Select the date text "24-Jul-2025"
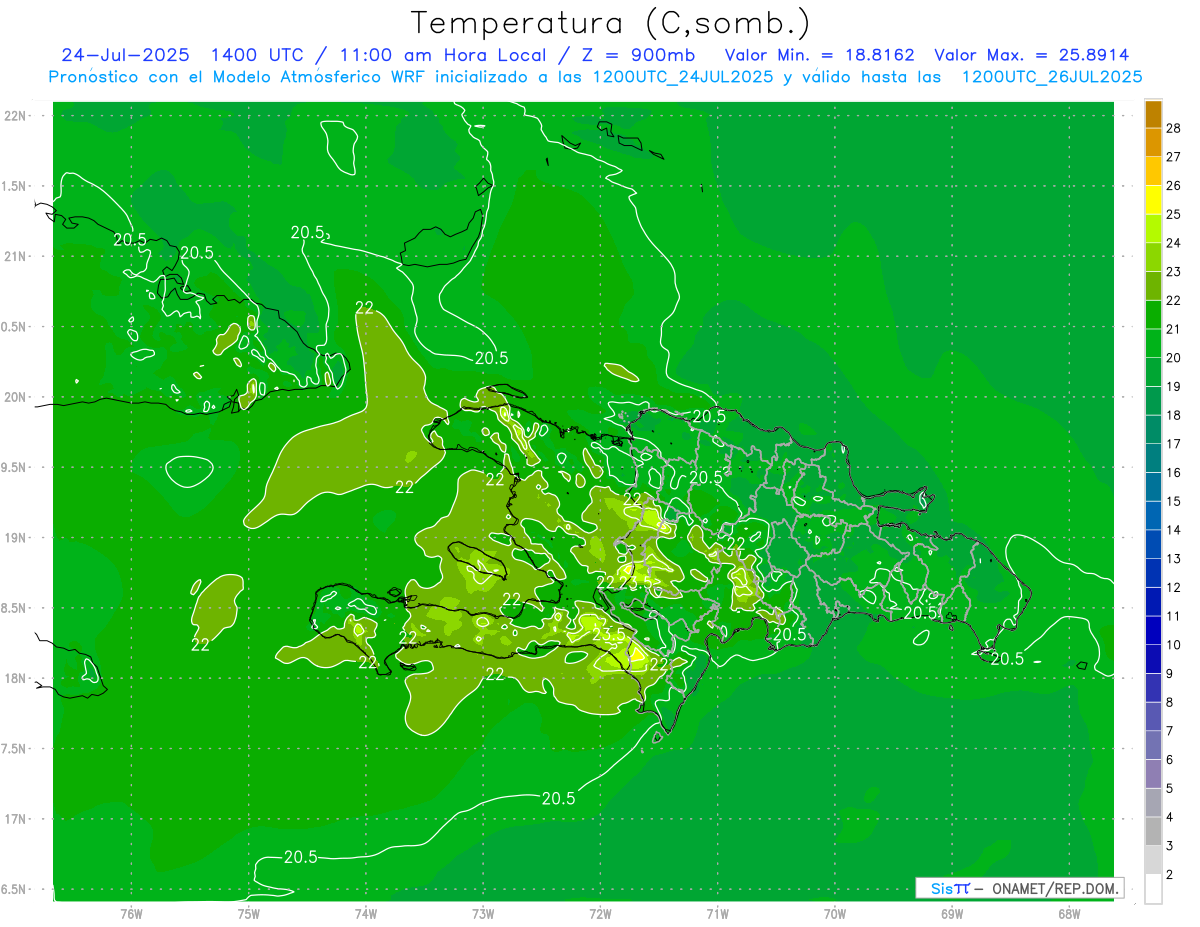This screenshot has width=1200, height=927. point(126,55)
